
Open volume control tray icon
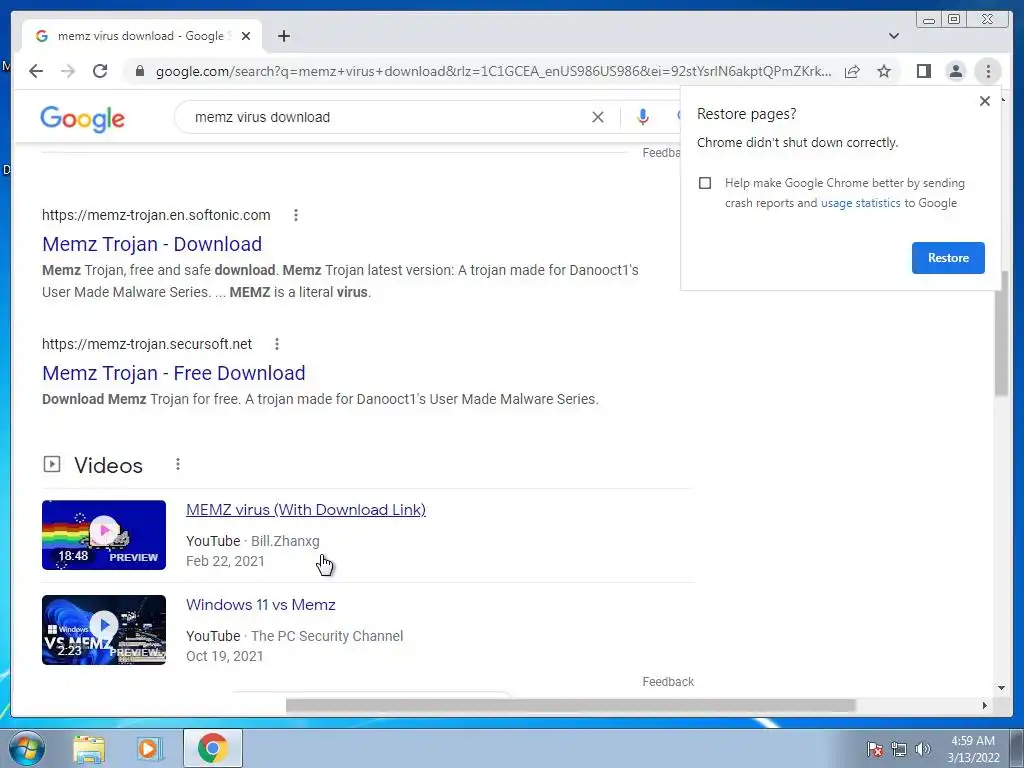click(x=923, y=749)
